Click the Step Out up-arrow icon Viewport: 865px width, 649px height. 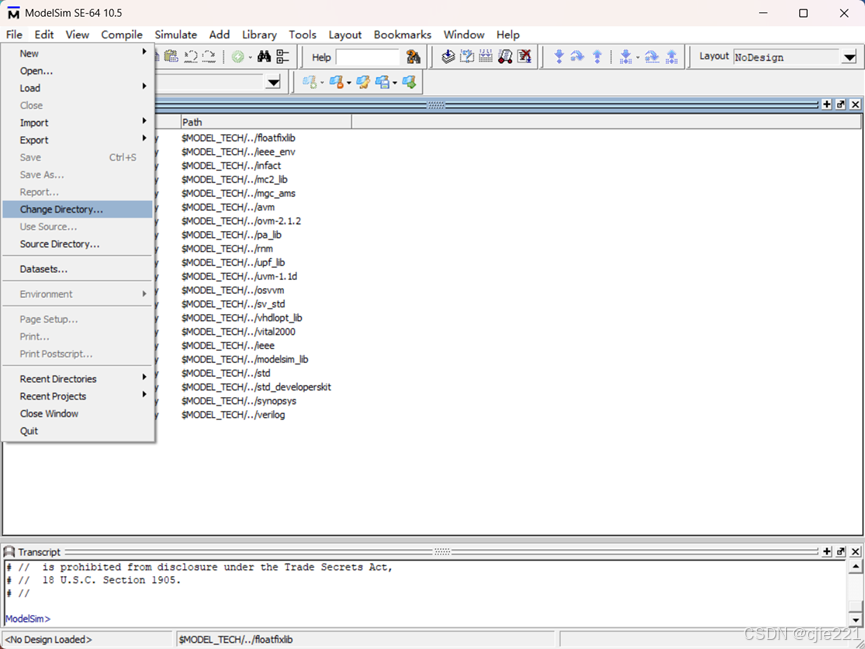click(597, 56)
